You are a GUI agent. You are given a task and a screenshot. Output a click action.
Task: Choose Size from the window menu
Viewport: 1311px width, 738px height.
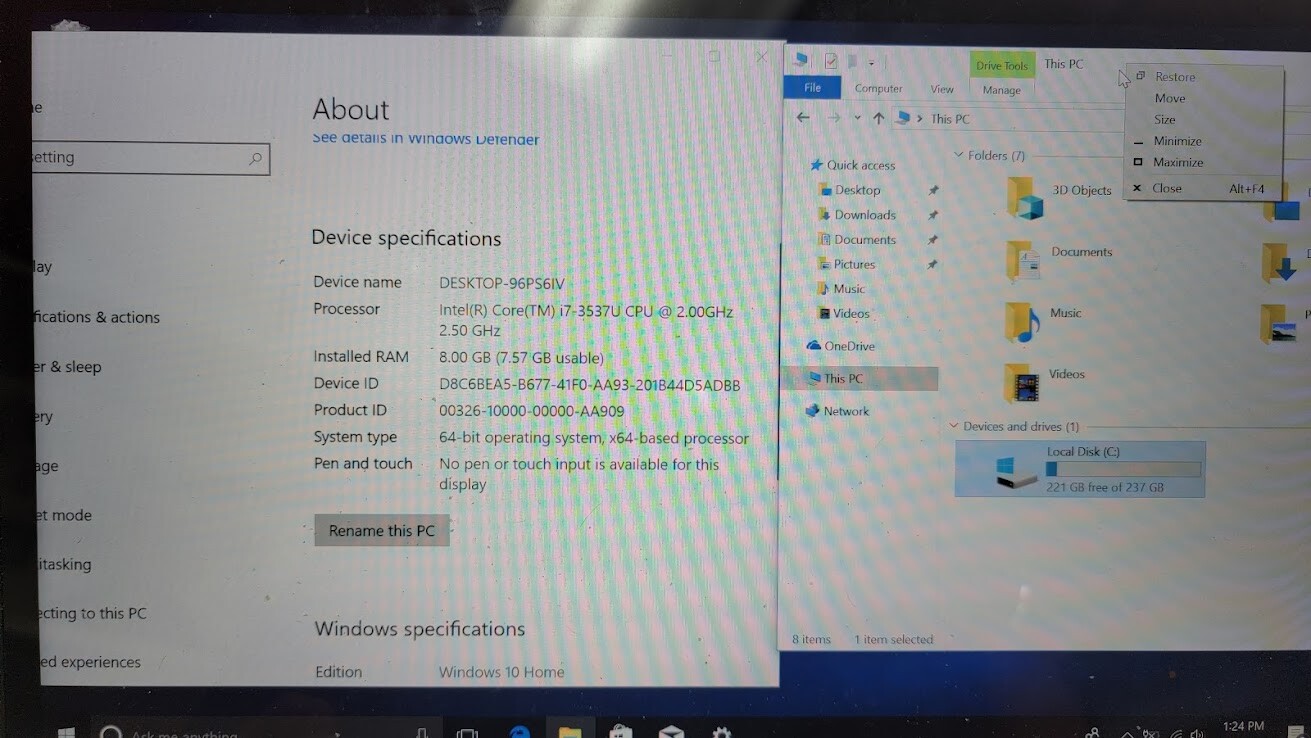click(x=1203, y=119)
